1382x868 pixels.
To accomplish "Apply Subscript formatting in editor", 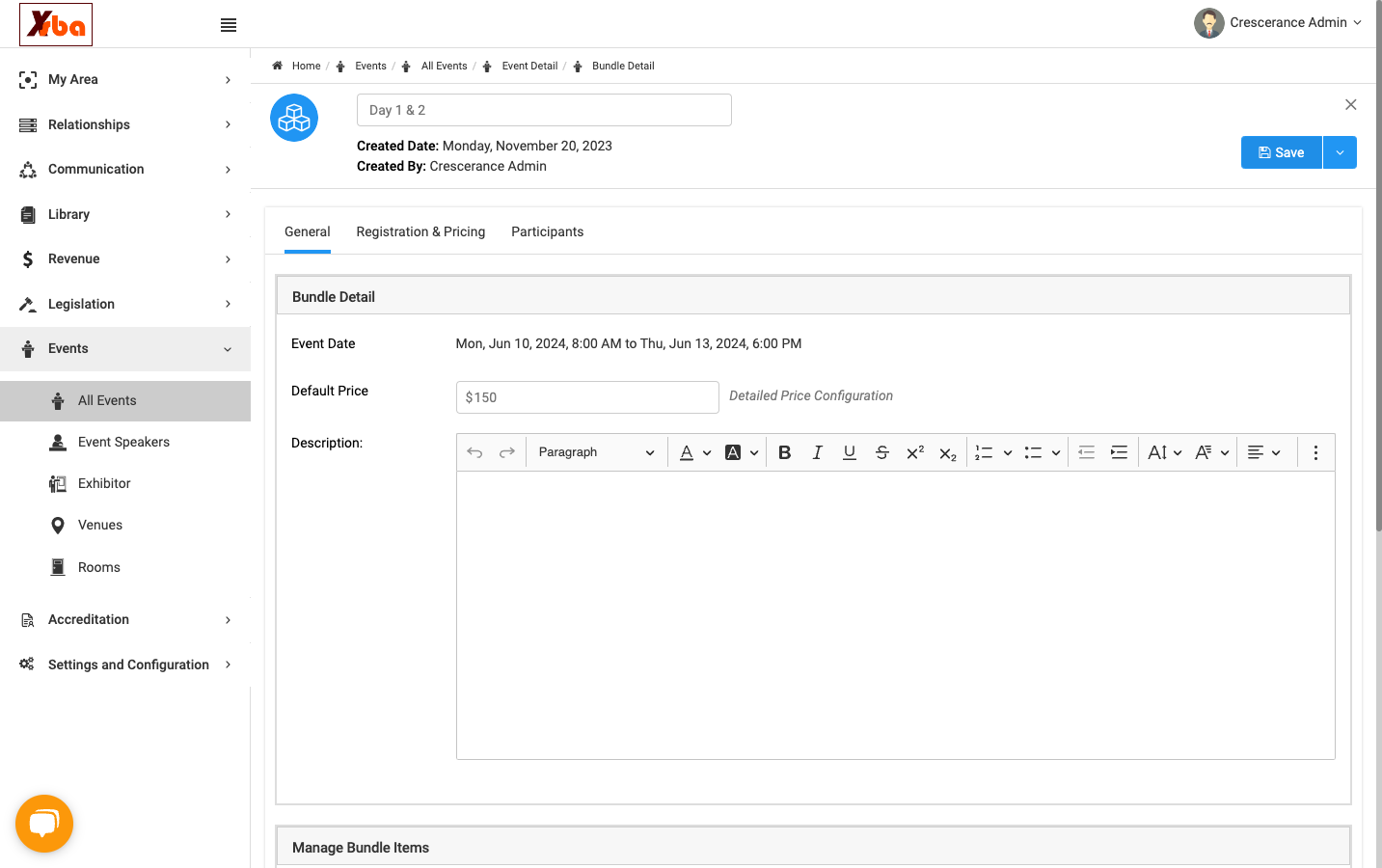I will (948, 453).
